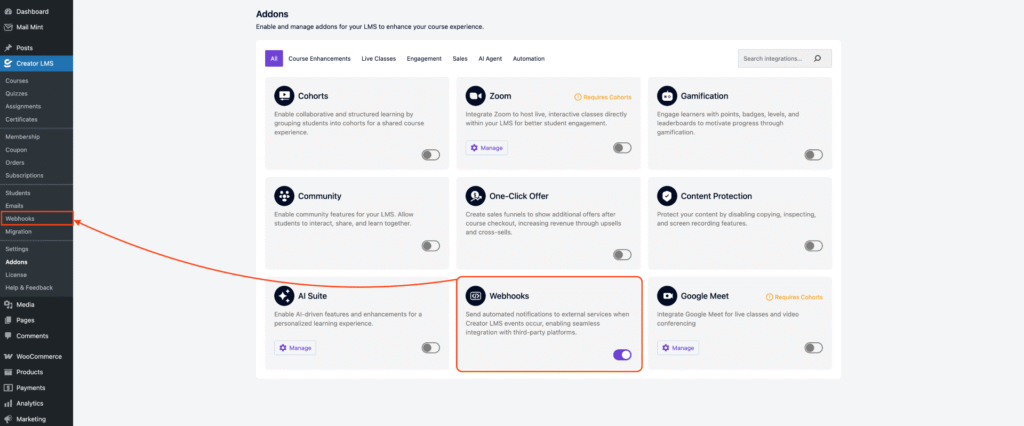Switch to Course Enhancements tab
This screenshot has width=1024, height=426.
pyautogui.click(x=319, y=59)
